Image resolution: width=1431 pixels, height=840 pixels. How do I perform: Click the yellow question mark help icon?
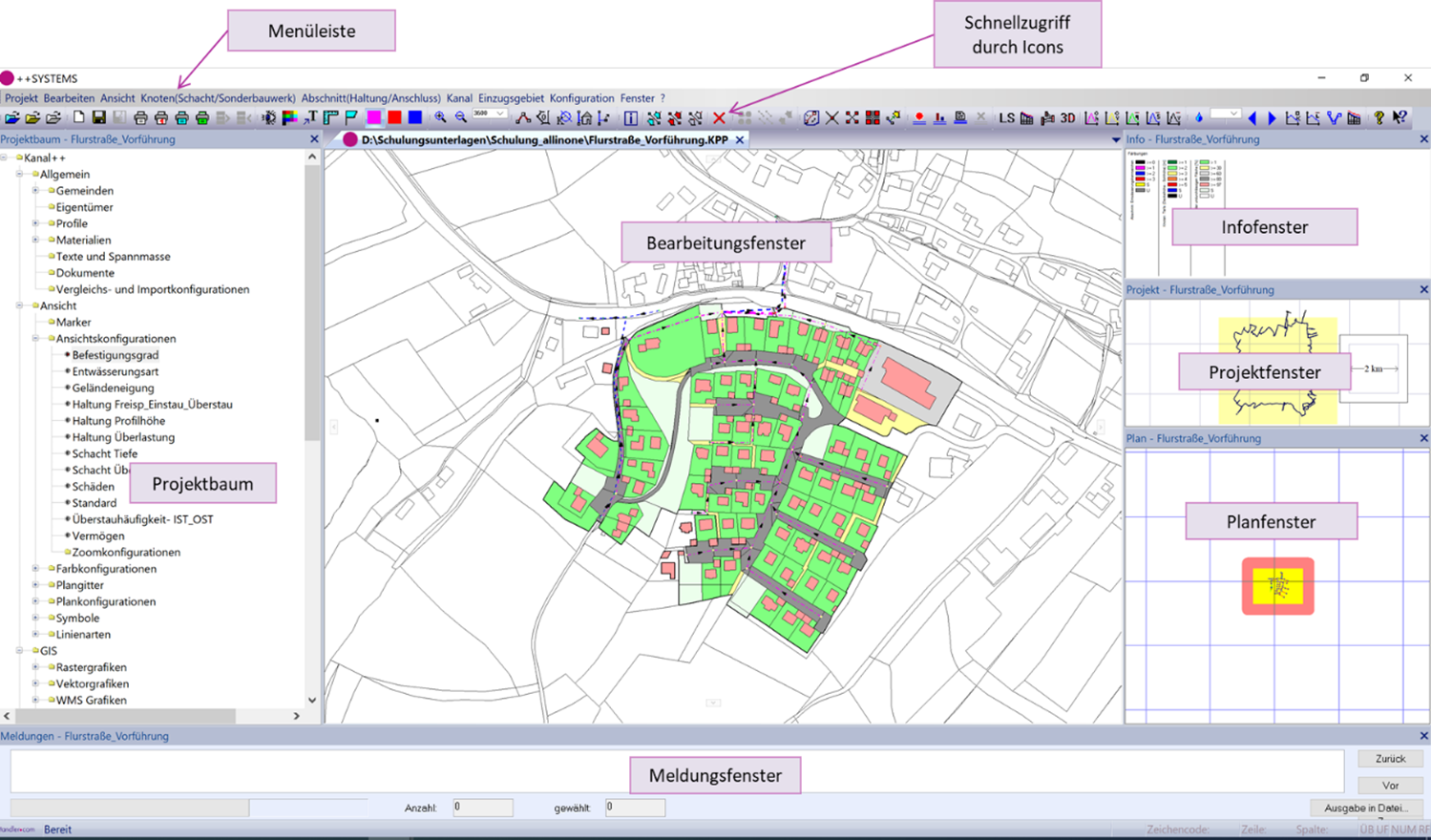1378,118
